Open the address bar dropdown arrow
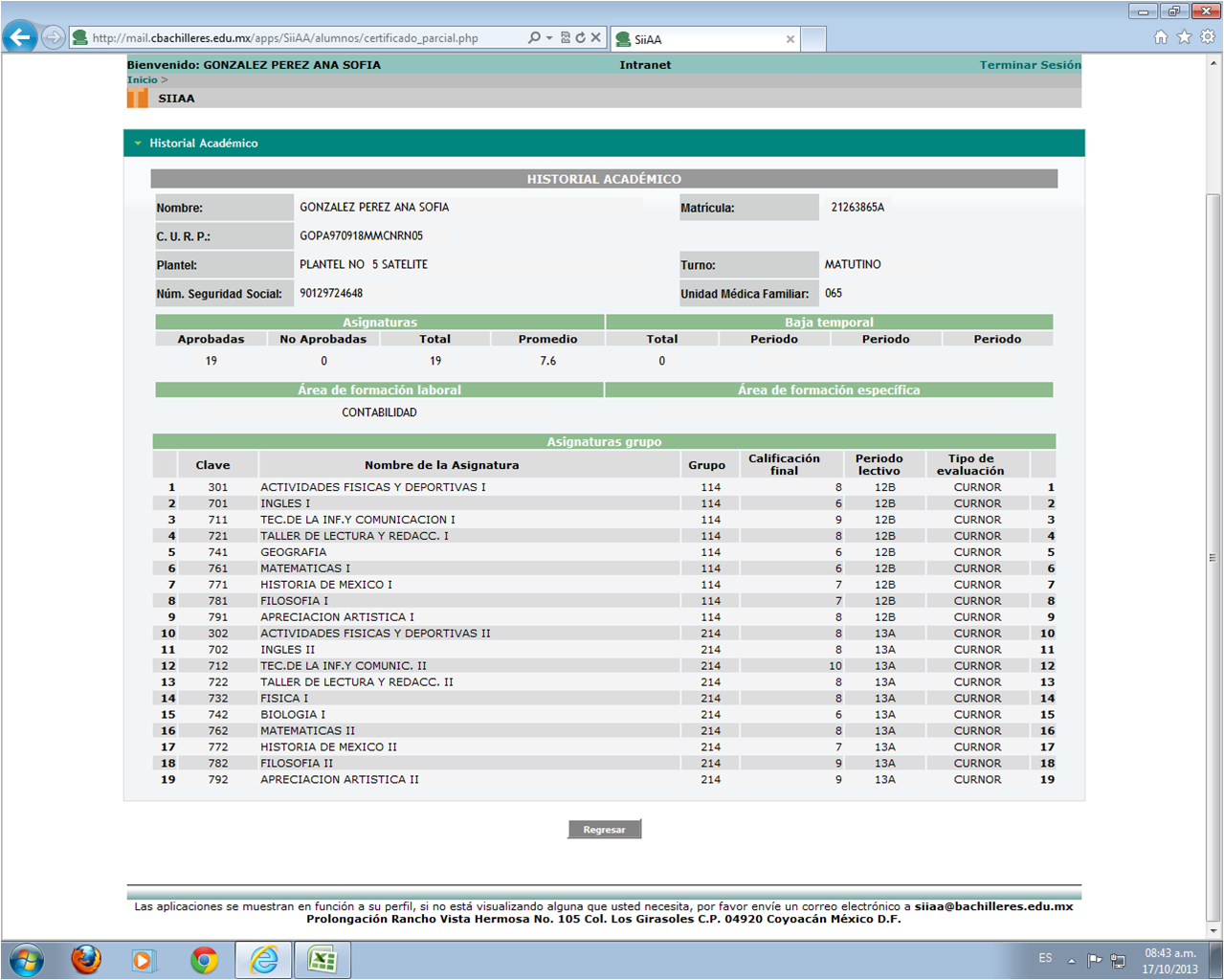Screen dimensions: 1224x980 [x=549, y=37]
